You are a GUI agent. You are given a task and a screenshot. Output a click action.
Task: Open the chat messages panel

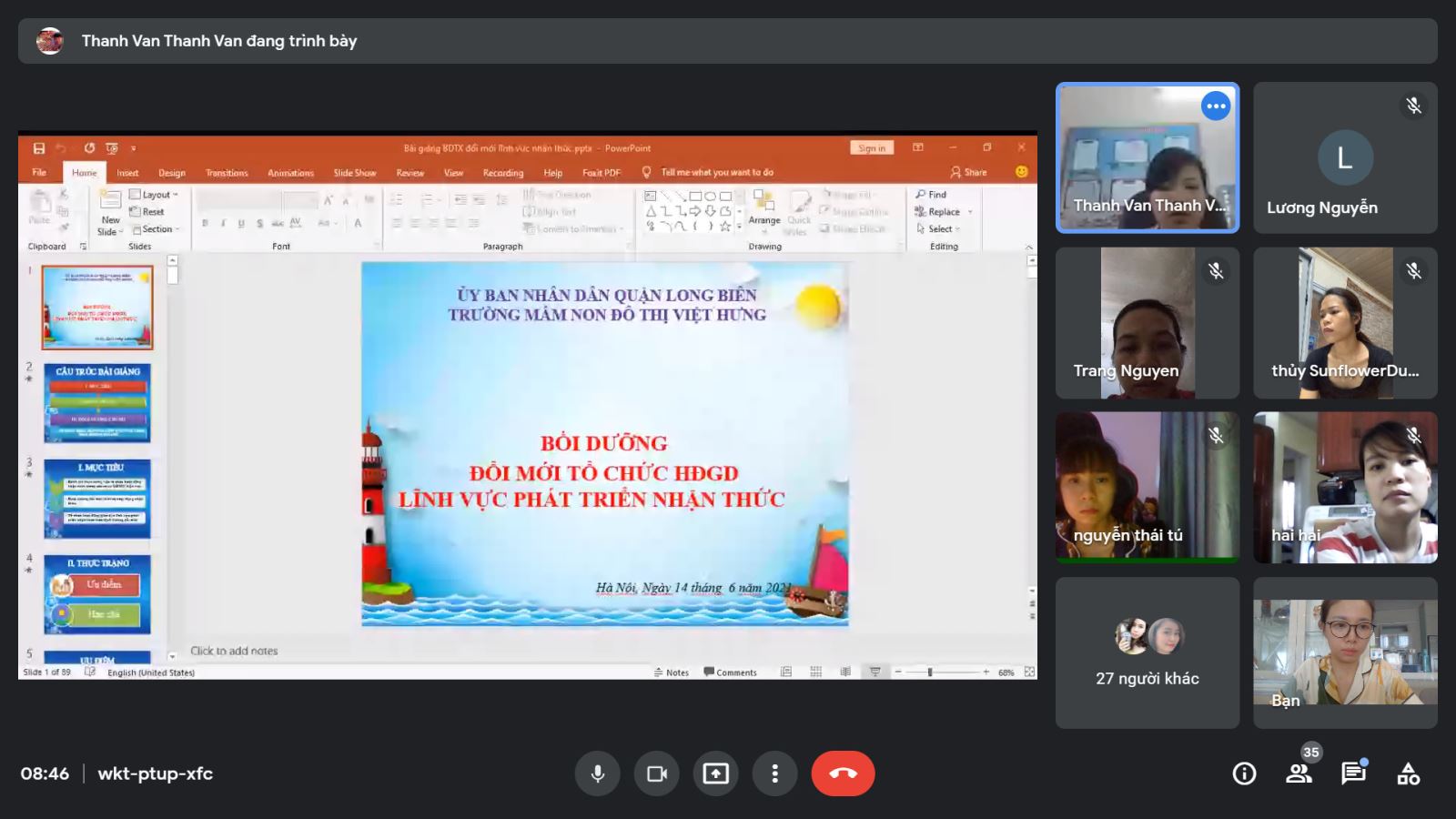pos(1353,773)
